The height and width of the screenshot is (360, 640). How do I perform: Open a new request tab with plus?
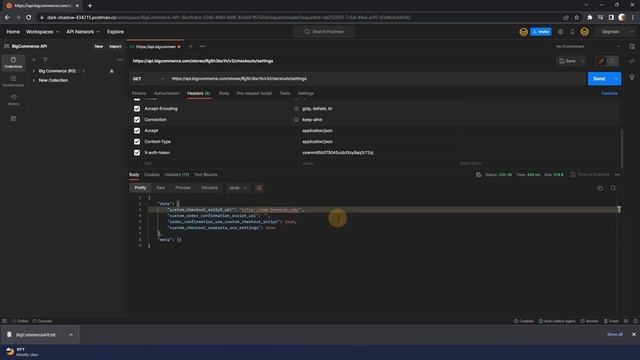191,47
